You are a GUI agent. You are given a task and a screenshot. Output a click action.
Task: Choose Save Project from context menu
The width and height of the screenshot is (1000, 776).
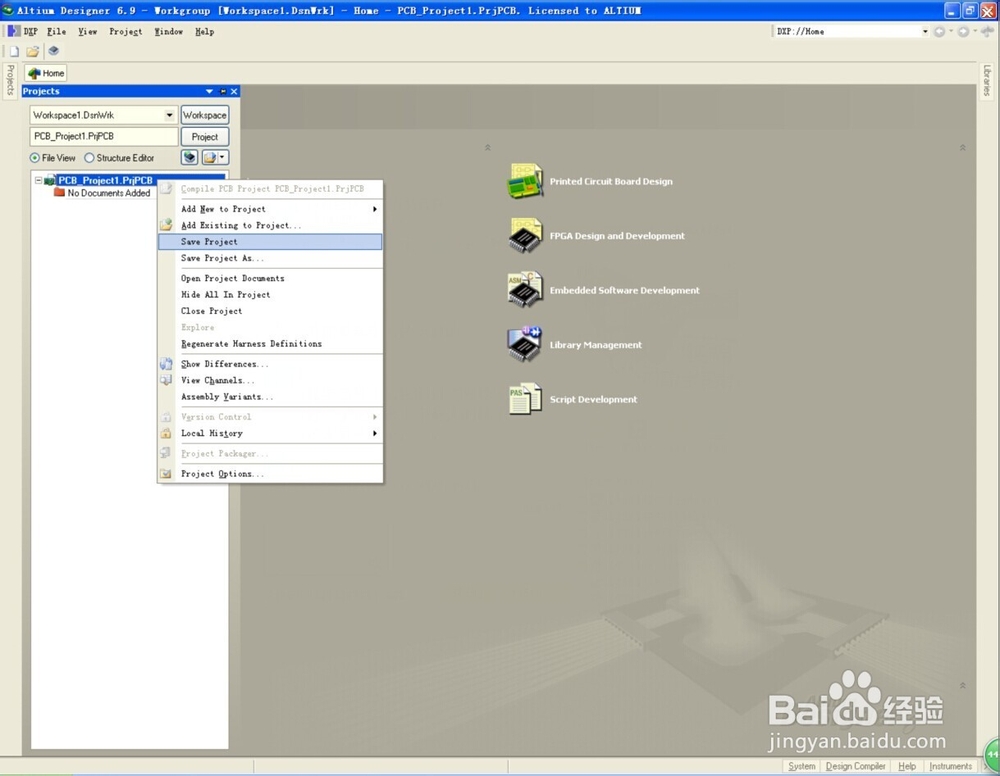pyautogui.click(x=270, y=242)
